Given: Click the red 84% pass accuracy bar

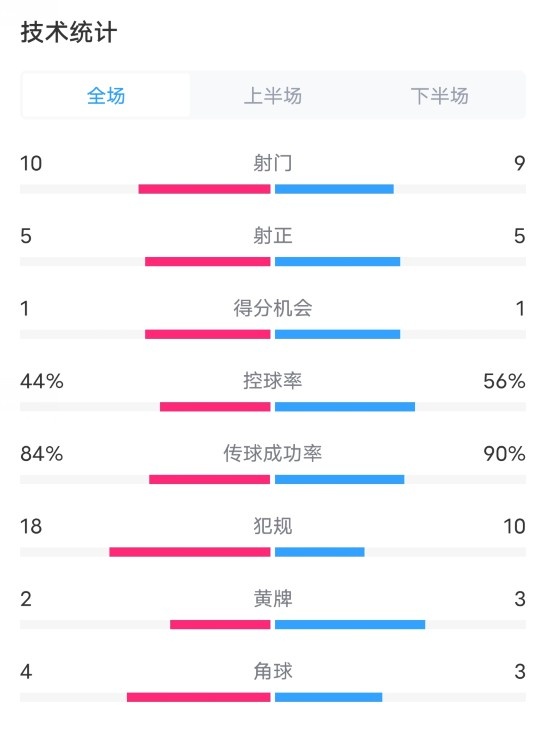Looking at the screenshot, I should [x=209, y=479].
